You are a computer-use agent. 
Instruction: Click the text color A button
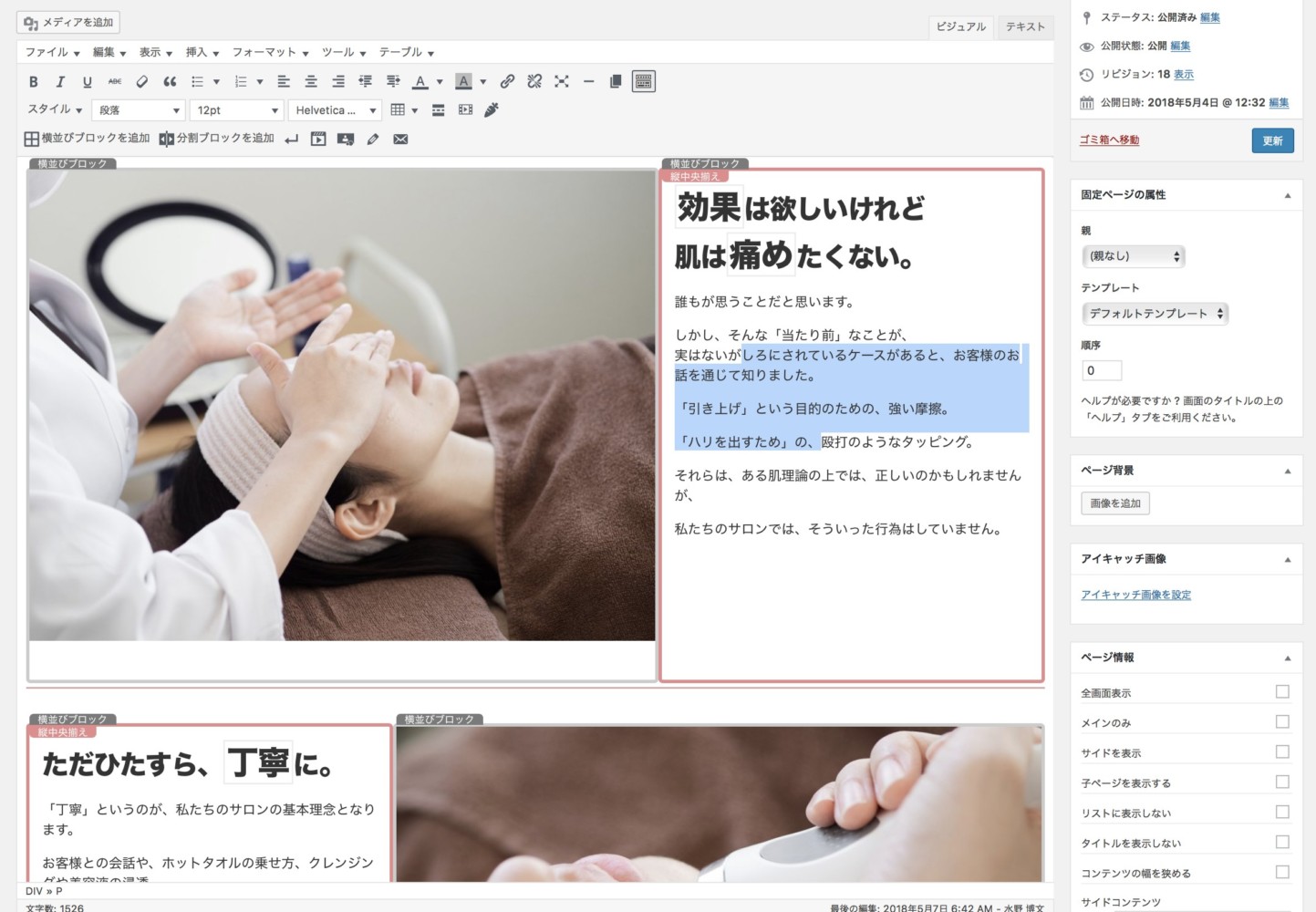pyautogui.click(x=420, y=82)
